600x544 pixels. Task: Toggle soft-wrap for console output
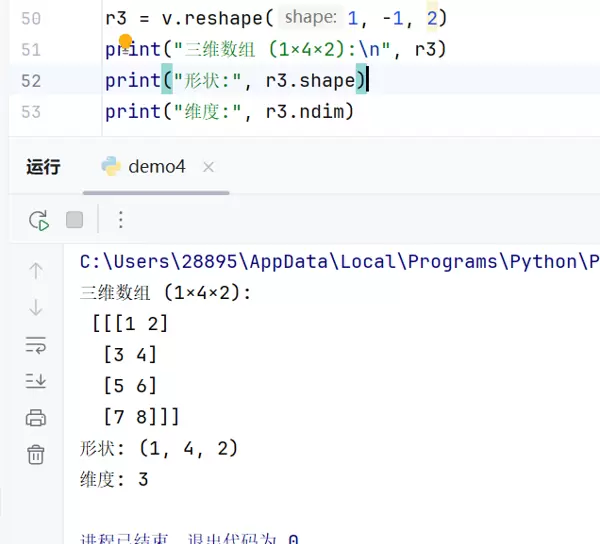(36, 345)
